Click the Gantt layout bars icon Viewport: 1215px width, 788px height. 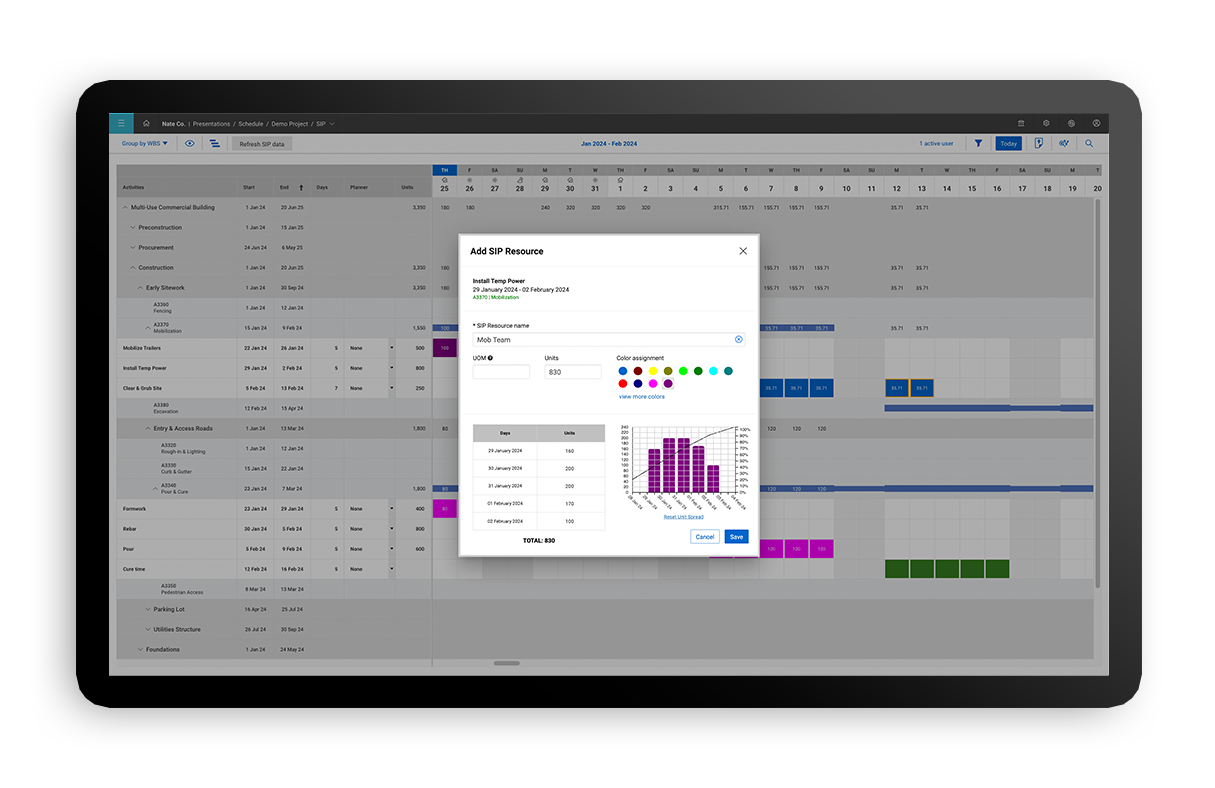tap(215, 143)
